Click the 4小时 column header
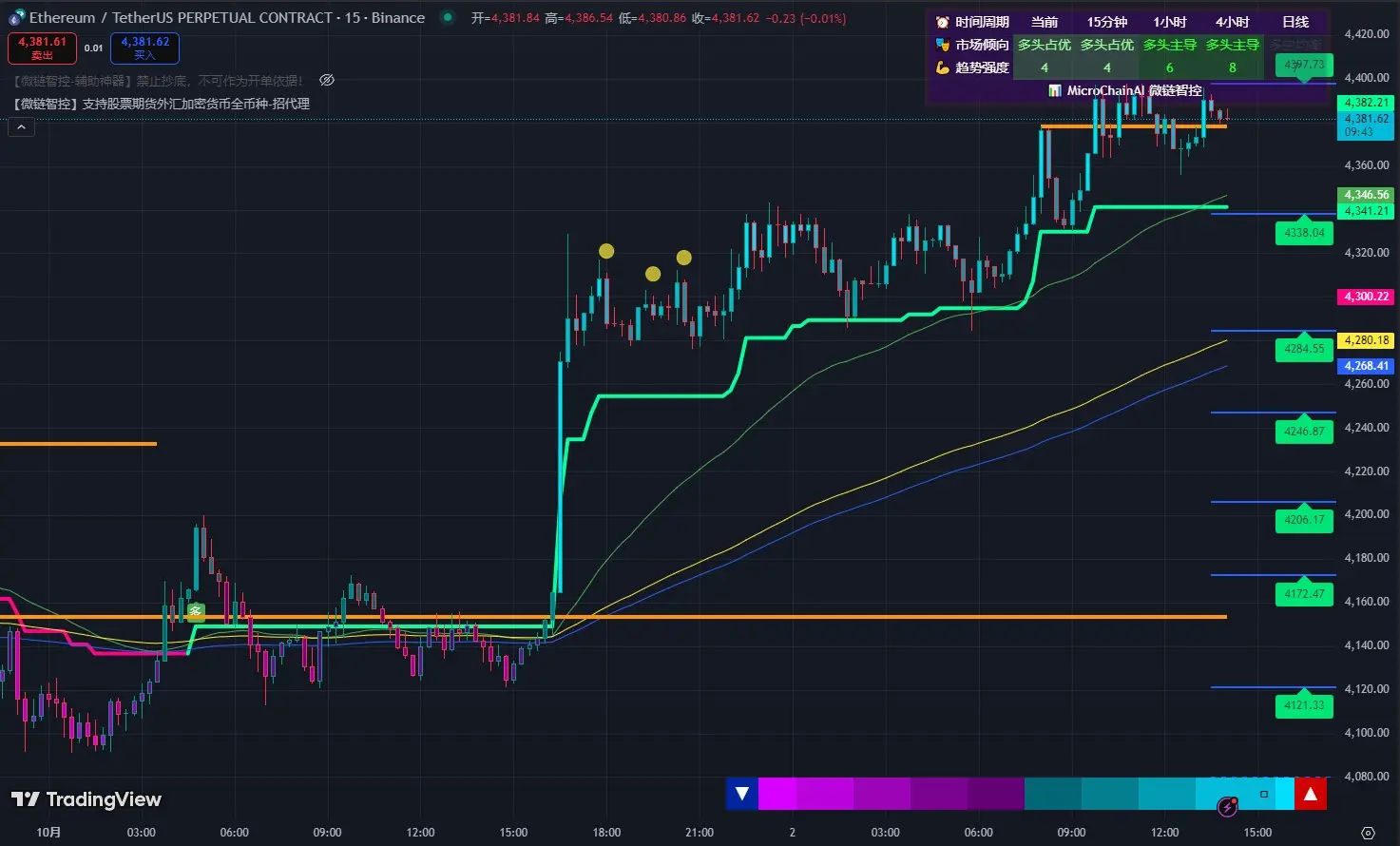The width and height of the screenshot is (1400, 846). pos(1232,22)
